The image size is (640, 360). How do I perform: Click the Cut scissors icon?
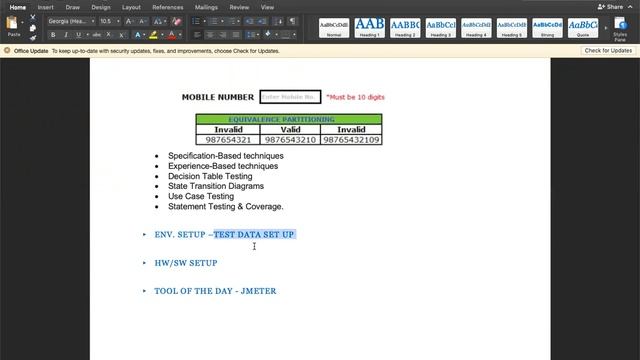pos(33,17)
